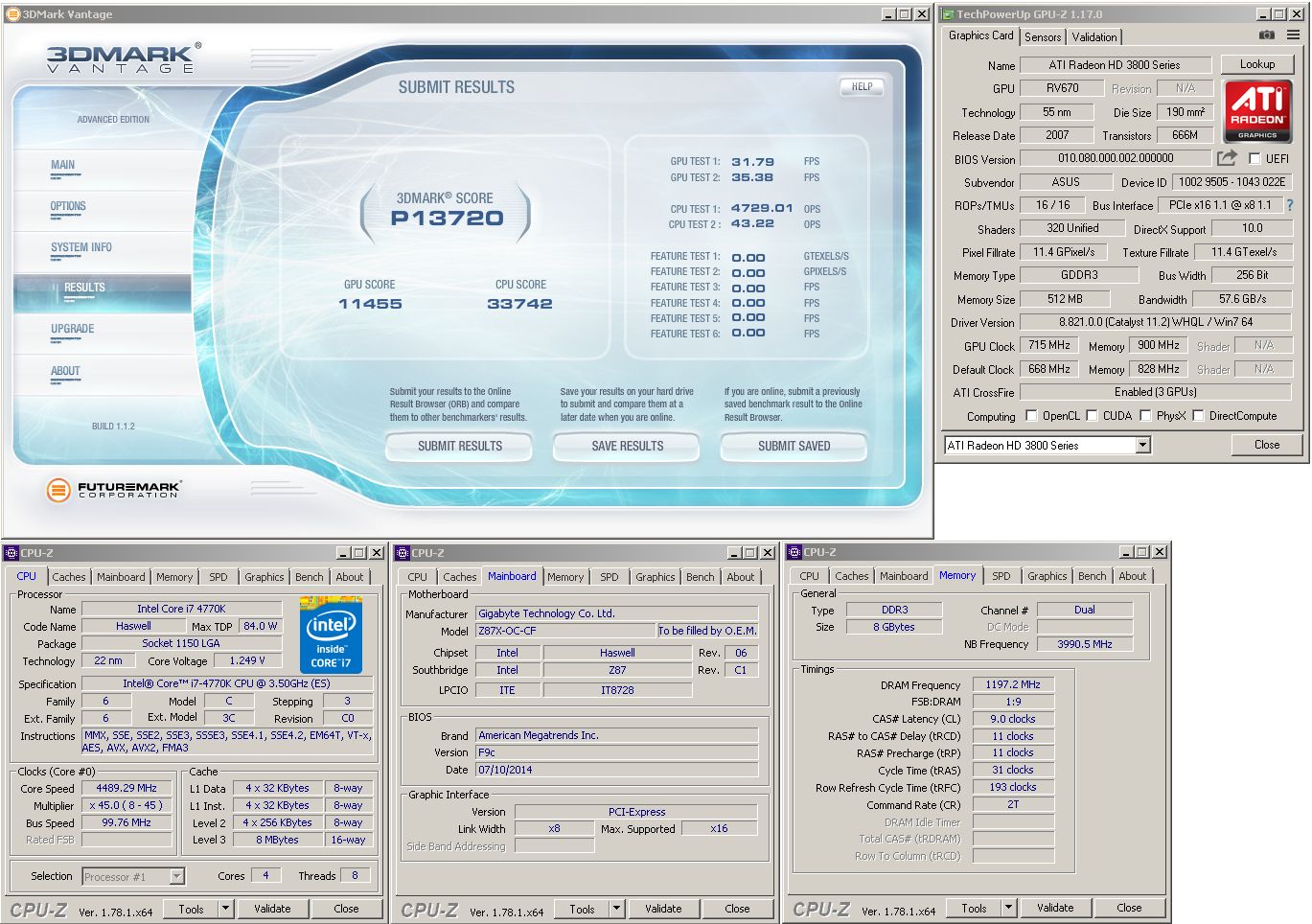This screenshot has height=924, width=1312.
Task: Toggle the DirectCompute checkbox
Action: [1198, 416]
